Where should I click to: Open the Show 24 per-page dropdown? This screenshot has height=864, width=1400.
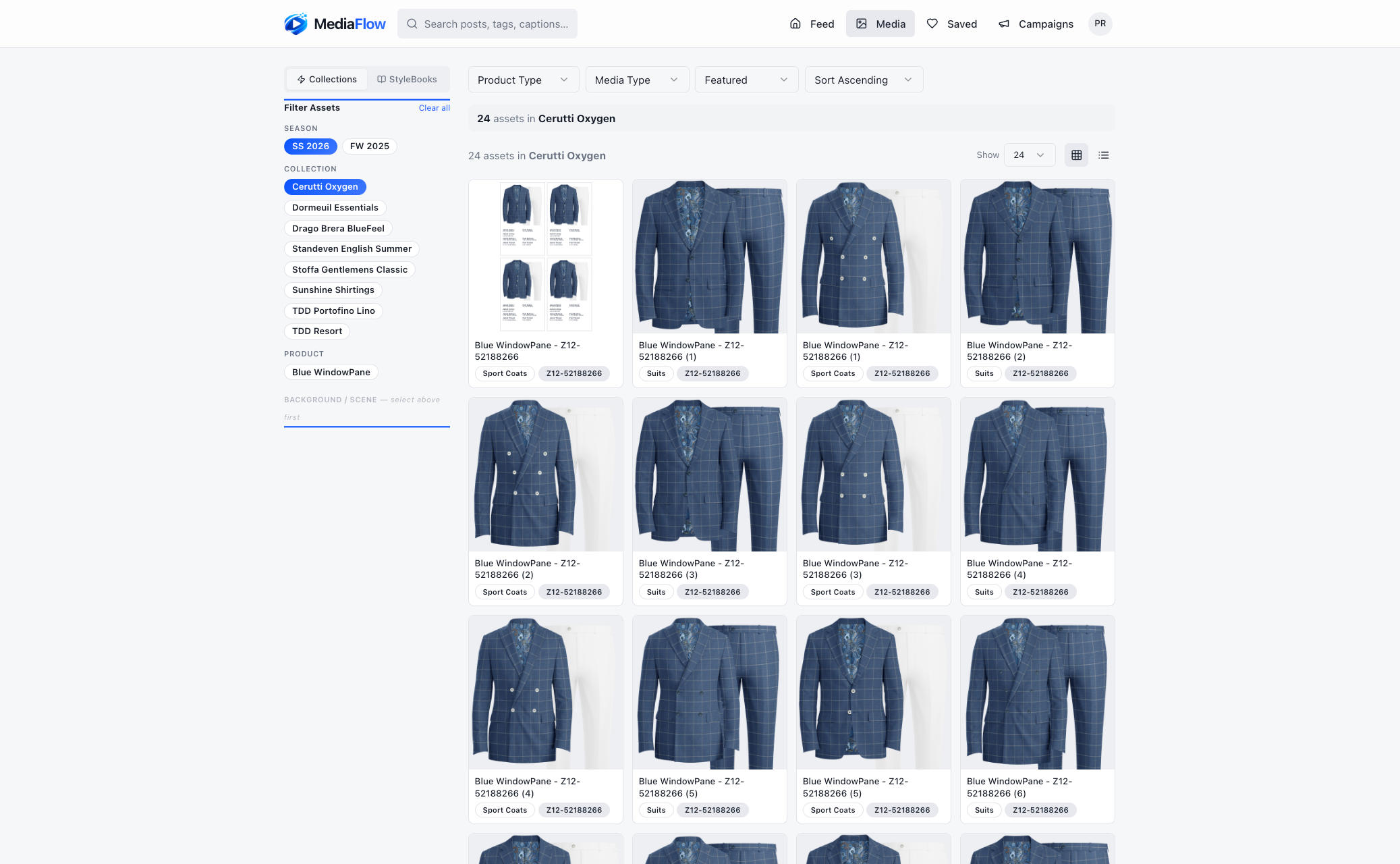1030,155
